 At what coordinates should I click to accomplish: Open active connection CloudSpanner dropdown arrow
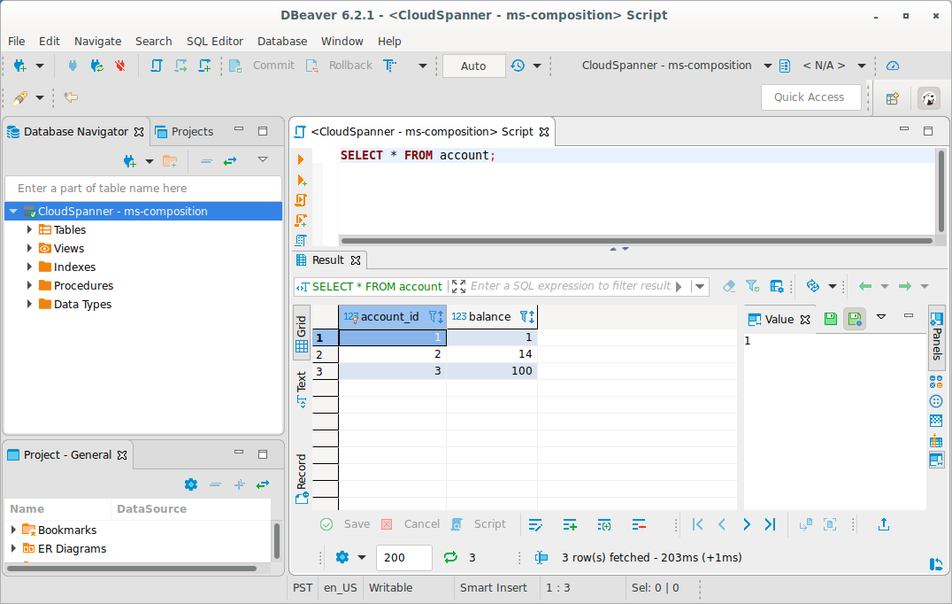click(x=767, y=66)
